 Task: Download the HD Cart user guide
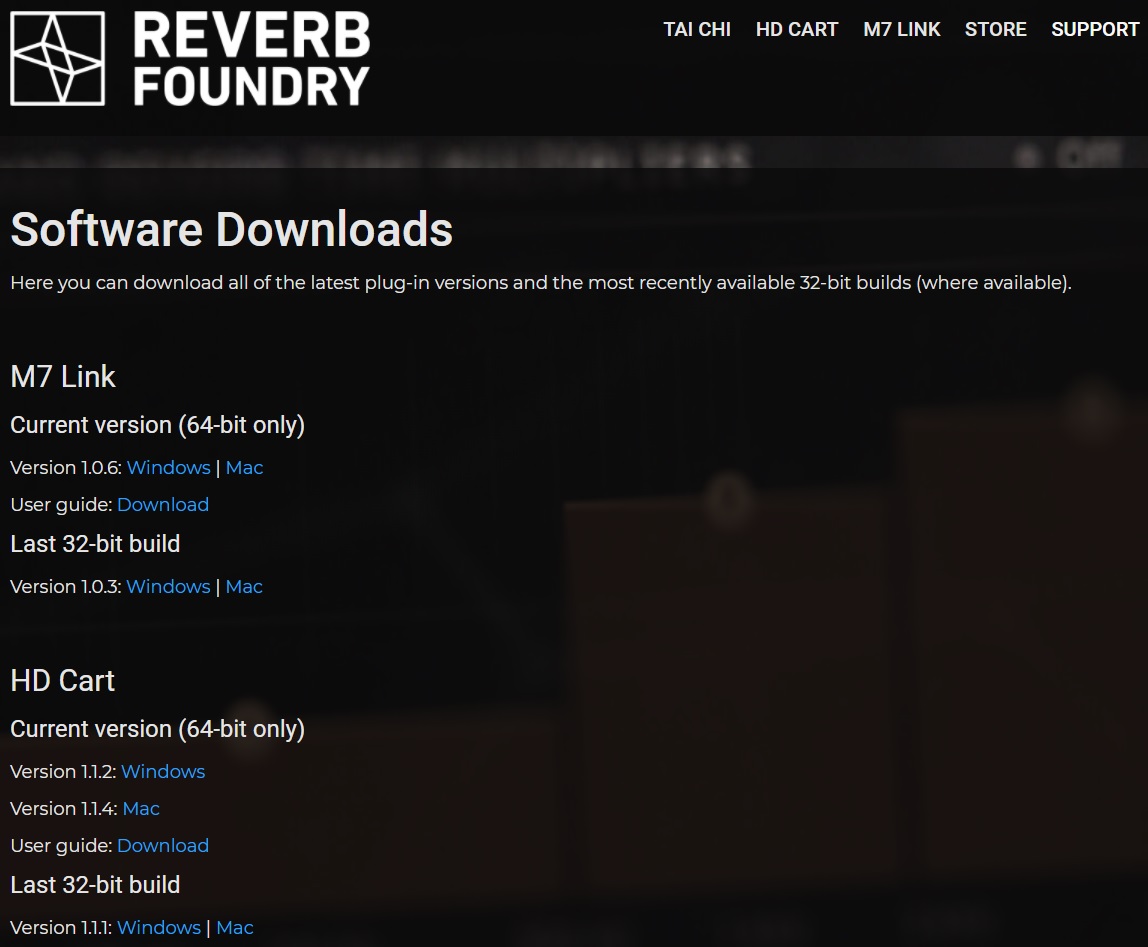point(163,845)
